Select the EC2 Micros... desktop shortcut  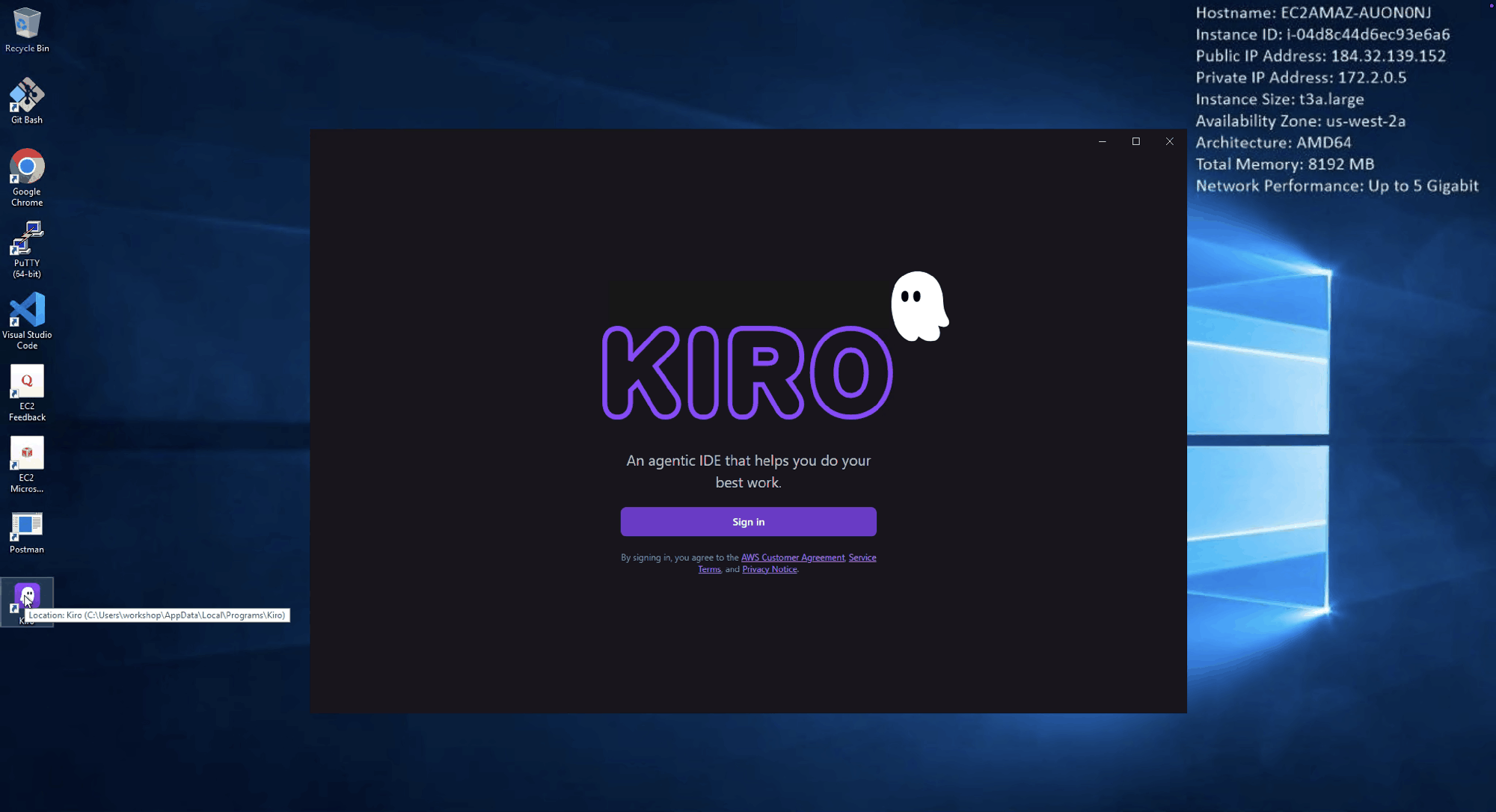click(27, 465)
